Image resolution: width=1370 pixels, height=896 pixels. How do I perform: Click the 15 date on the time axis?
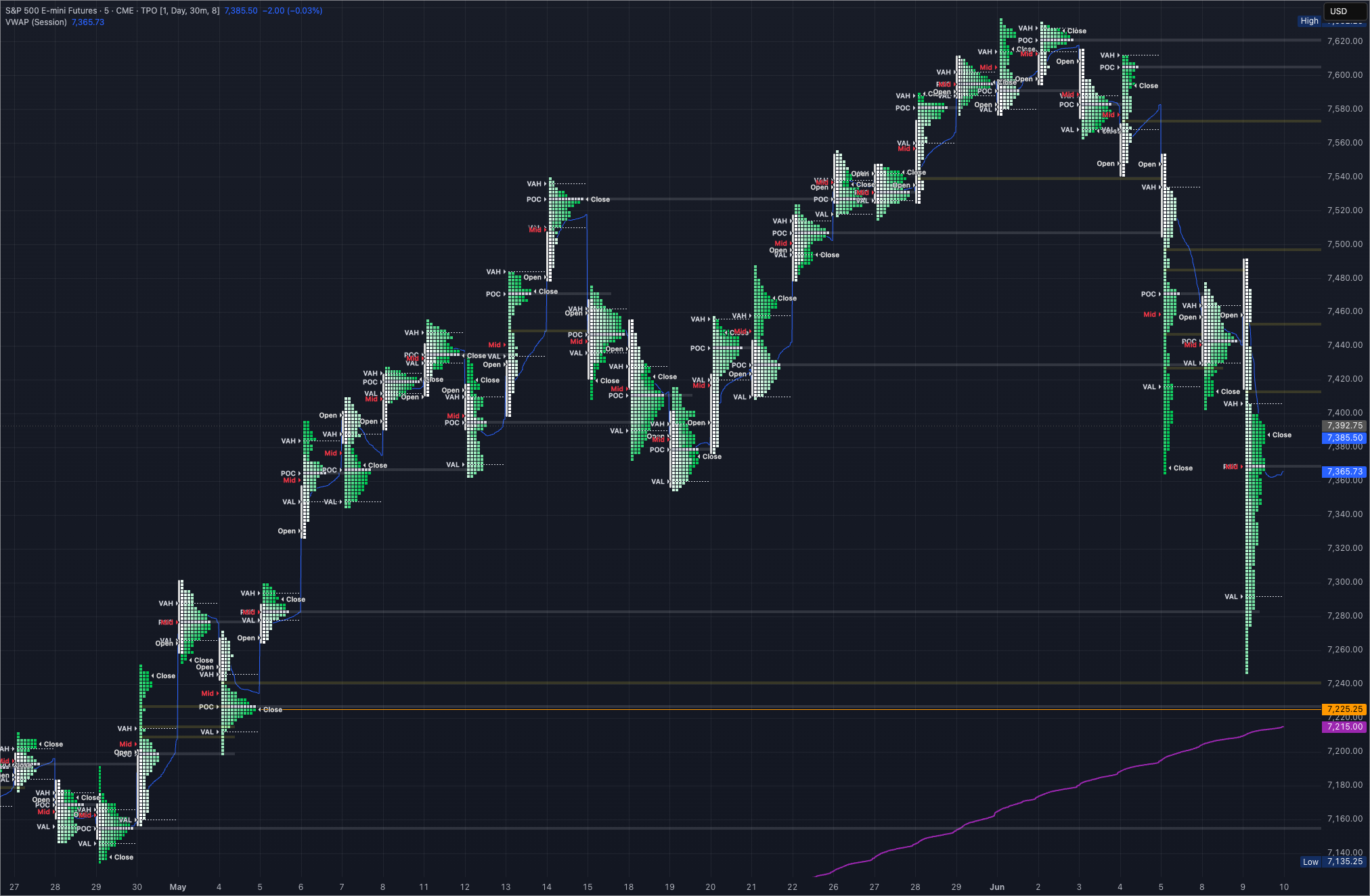[x=588, y=887]
